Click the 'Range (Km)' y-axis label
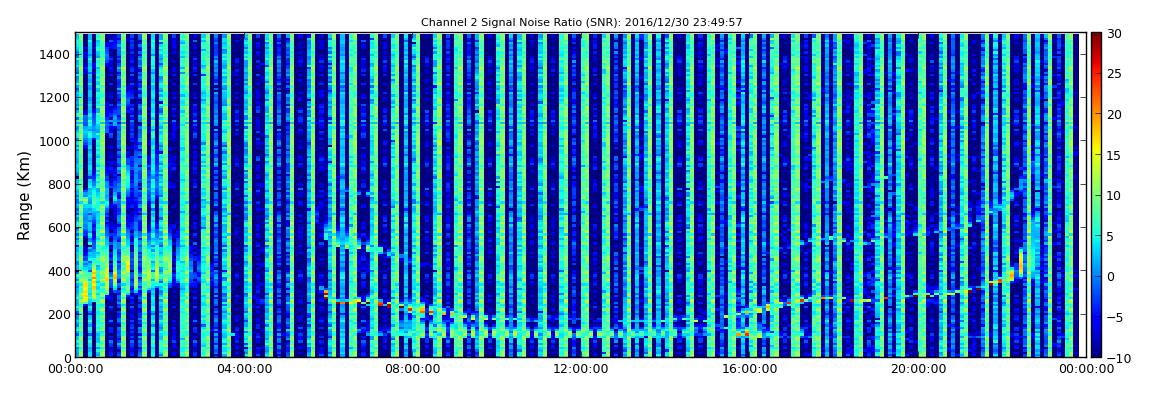 point(24,195)
